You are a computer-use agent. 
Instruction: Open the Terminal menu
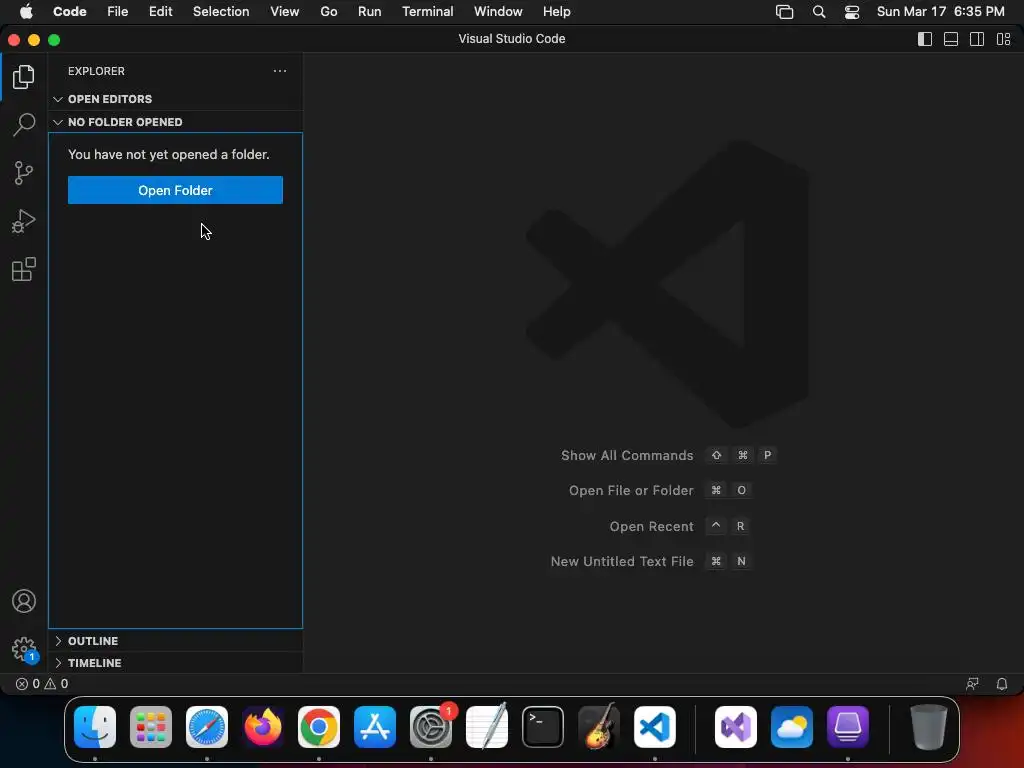[x=428, y=12]
